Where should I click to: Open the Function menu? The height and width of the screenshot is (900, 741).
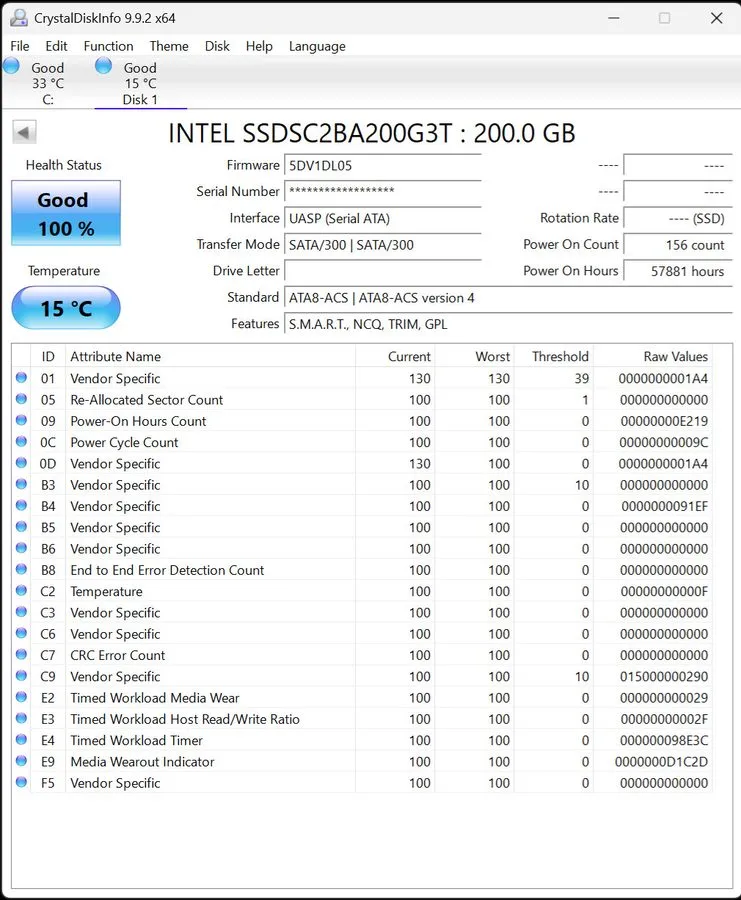click(108, 46)
